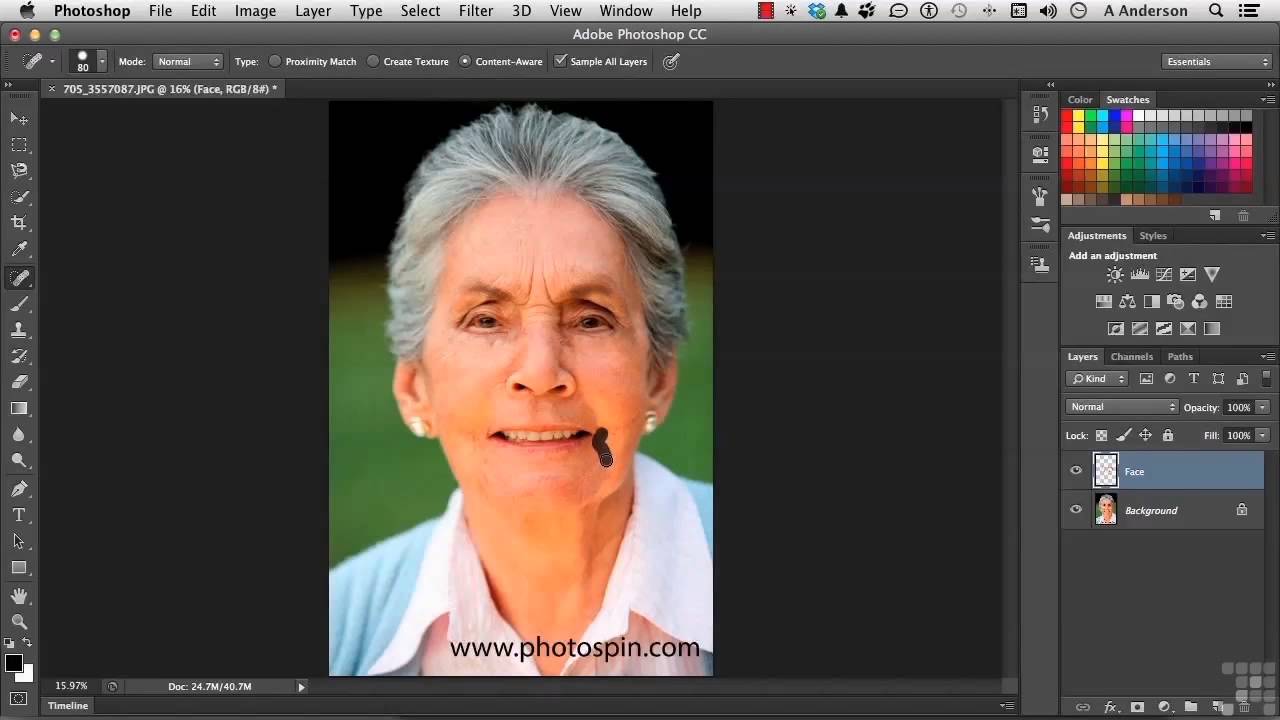Open the layer style fx button
This screenshot has width=1280, height=720.
click(1110, 707)
